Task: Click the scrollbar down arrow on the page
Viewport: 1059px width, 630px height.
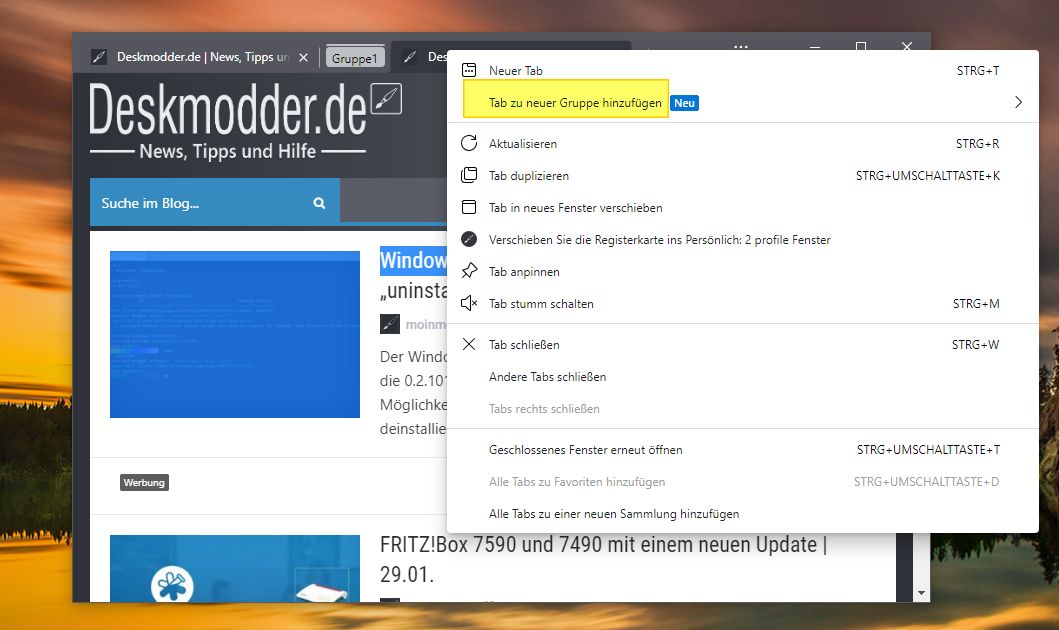Action: pyautogui.click(x=921, y=593)
